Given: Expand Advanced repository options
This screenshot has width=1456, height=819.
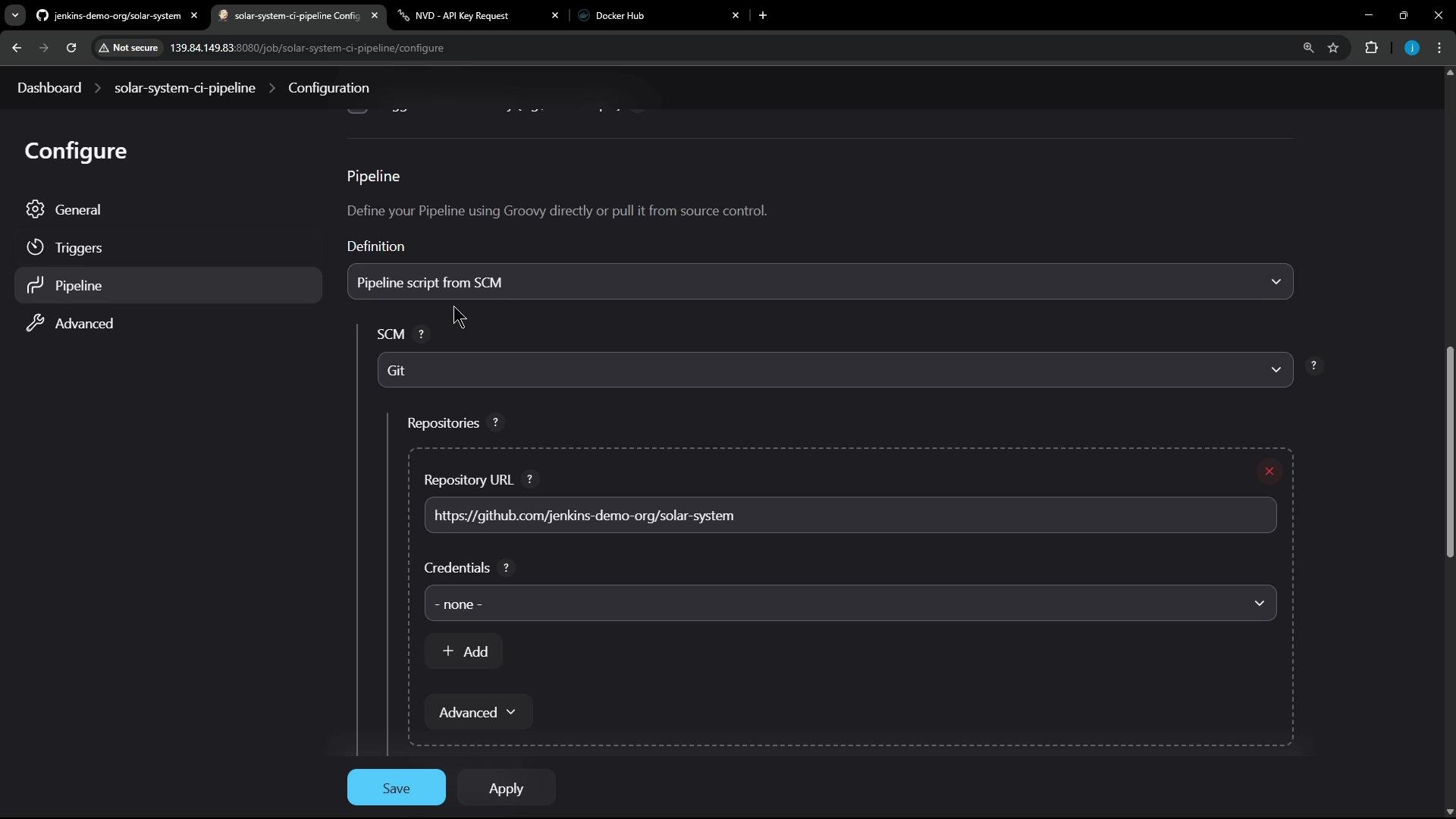Looking at the screenshot, I should (x=479, y=712).
